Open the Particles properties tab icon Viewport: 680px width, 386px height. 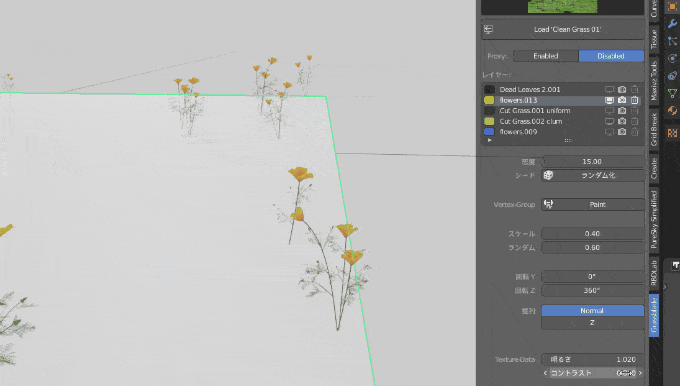[x=672, y=41]
